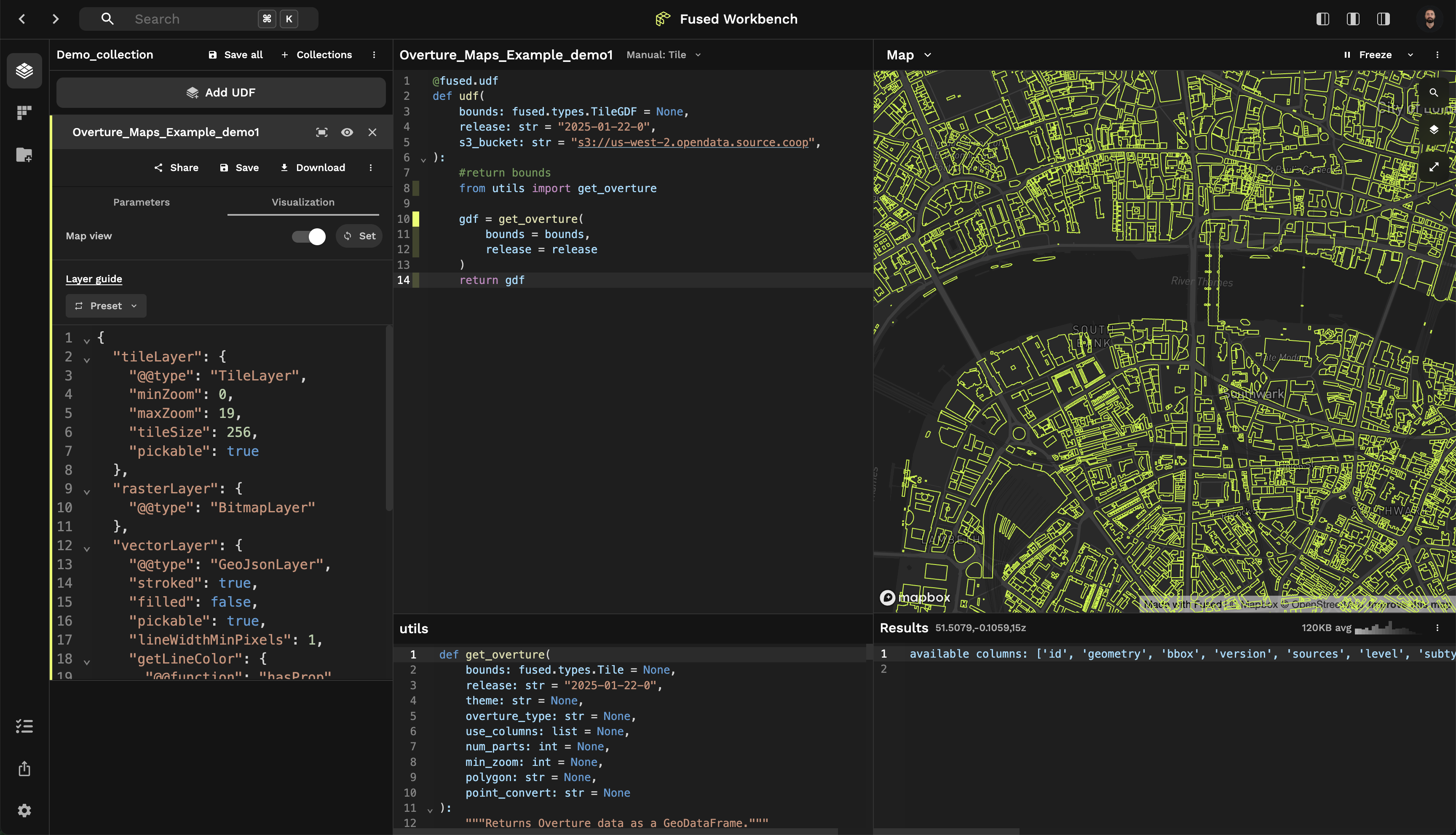Switch to the Parameters tab
1456x835 pixels.
pos(141,203)
